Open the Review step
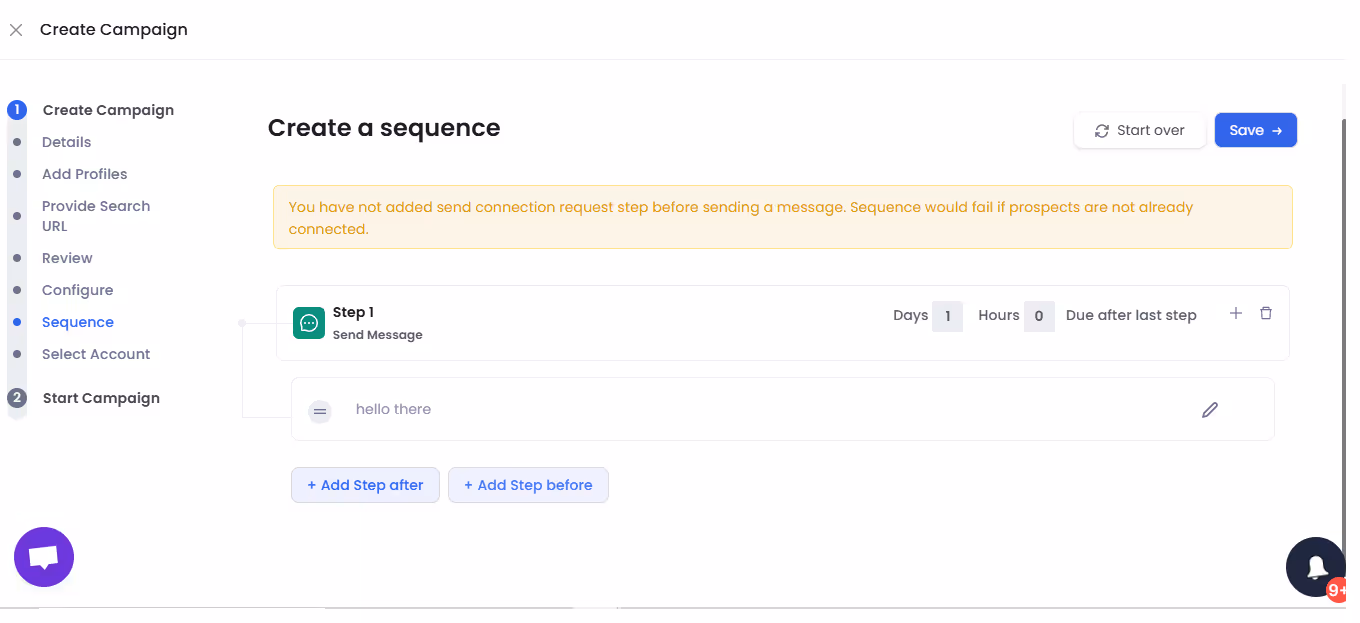 coord(67,258)
